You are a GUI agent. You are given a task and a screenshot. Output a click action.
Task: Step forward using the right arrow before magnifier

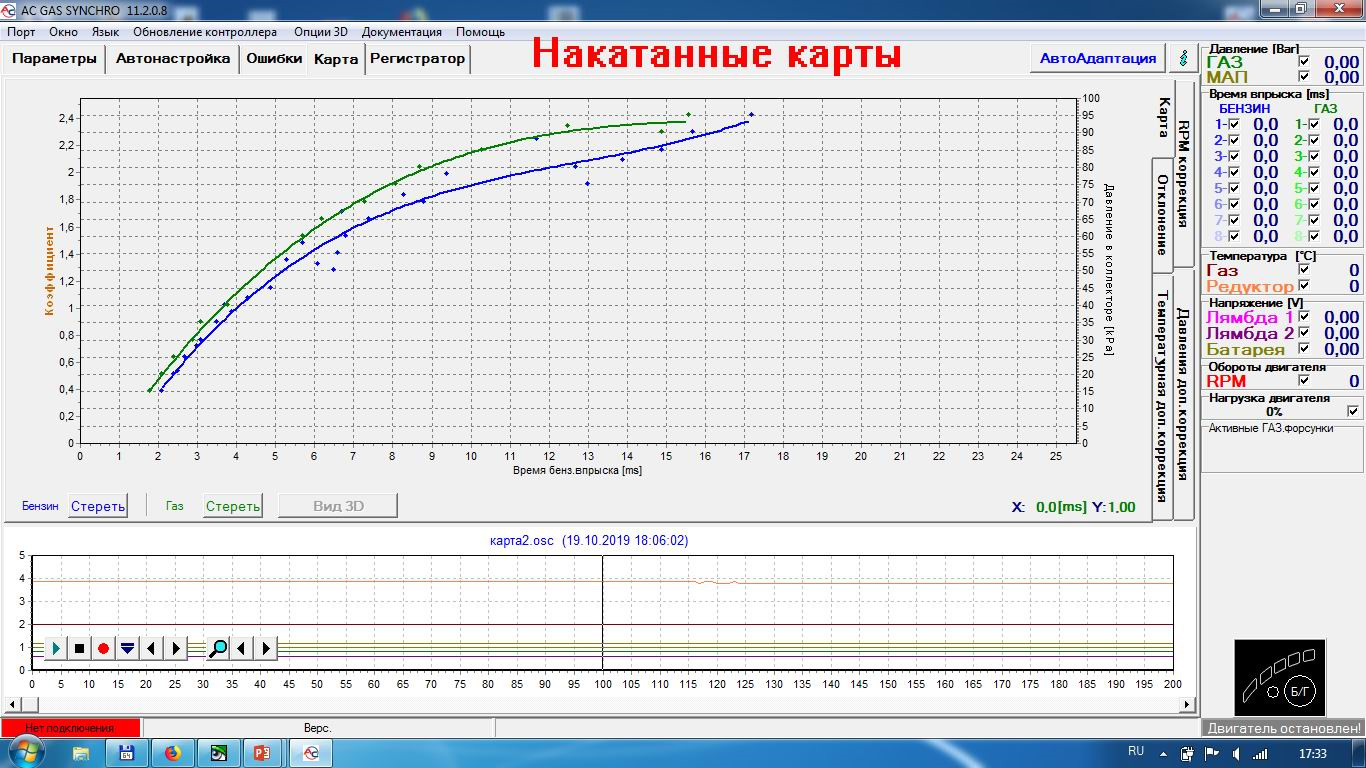coord(176,648)
